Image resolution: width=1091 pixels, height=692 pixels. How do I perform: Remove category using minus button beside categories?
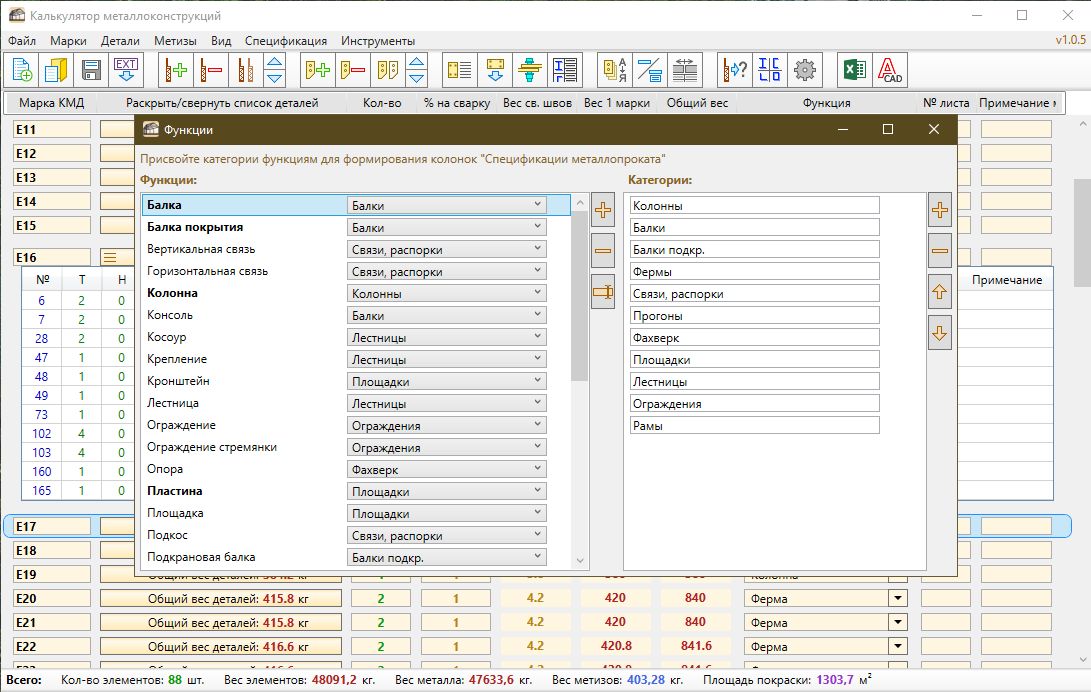[x=940, y=251]
